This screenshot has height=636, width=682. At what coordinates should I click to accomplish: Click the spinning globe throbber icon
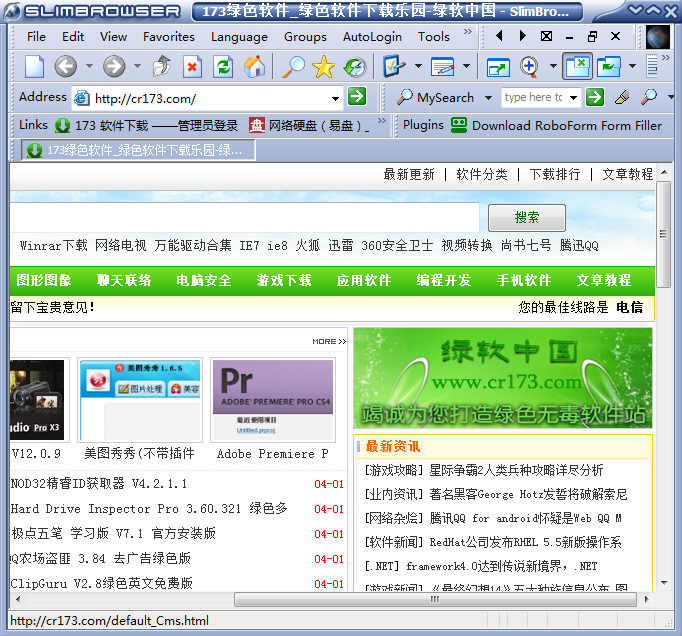pos(658,37)
